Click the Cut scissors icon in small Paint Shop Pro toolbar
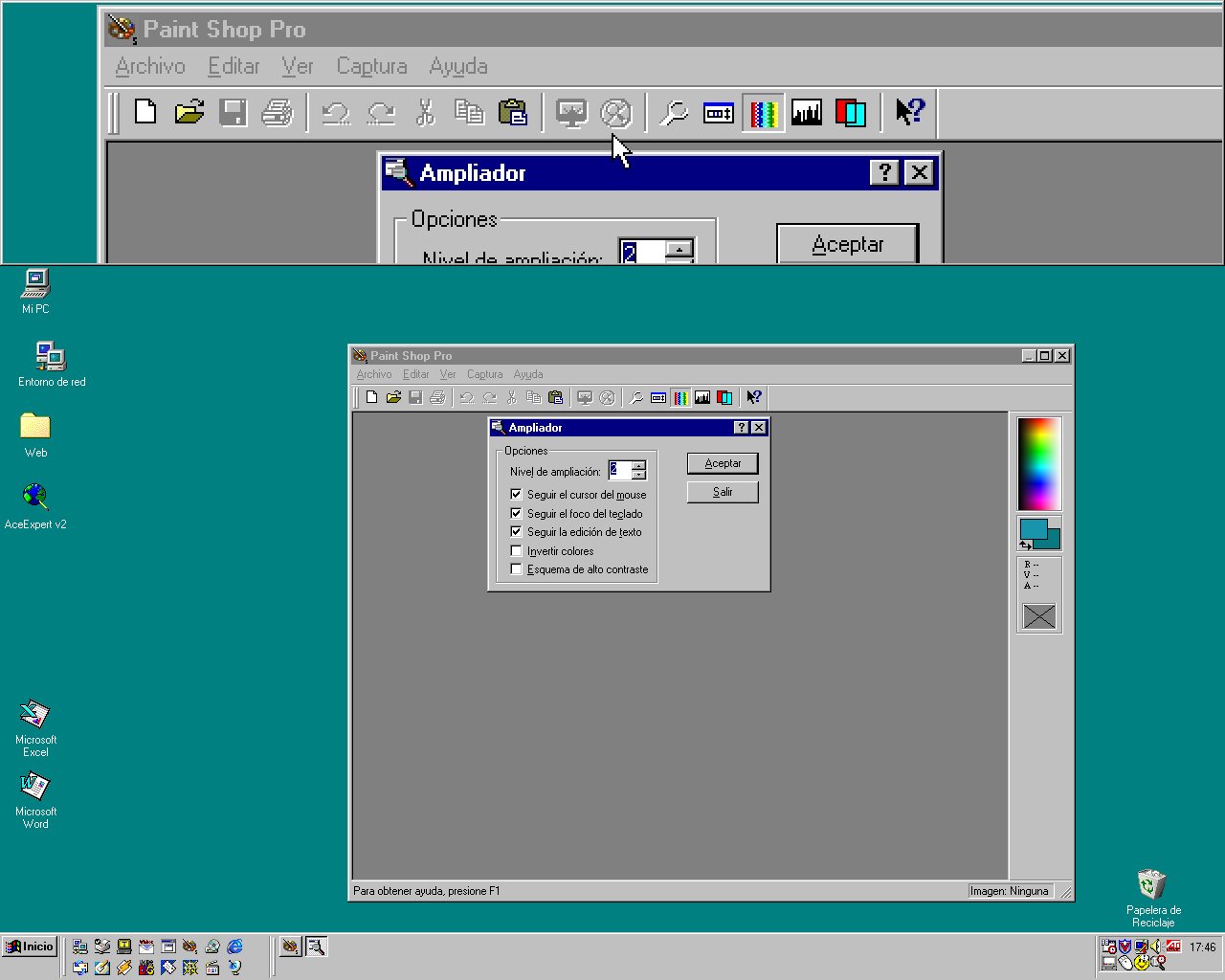 pyautogui.click(x=512, y=397)
